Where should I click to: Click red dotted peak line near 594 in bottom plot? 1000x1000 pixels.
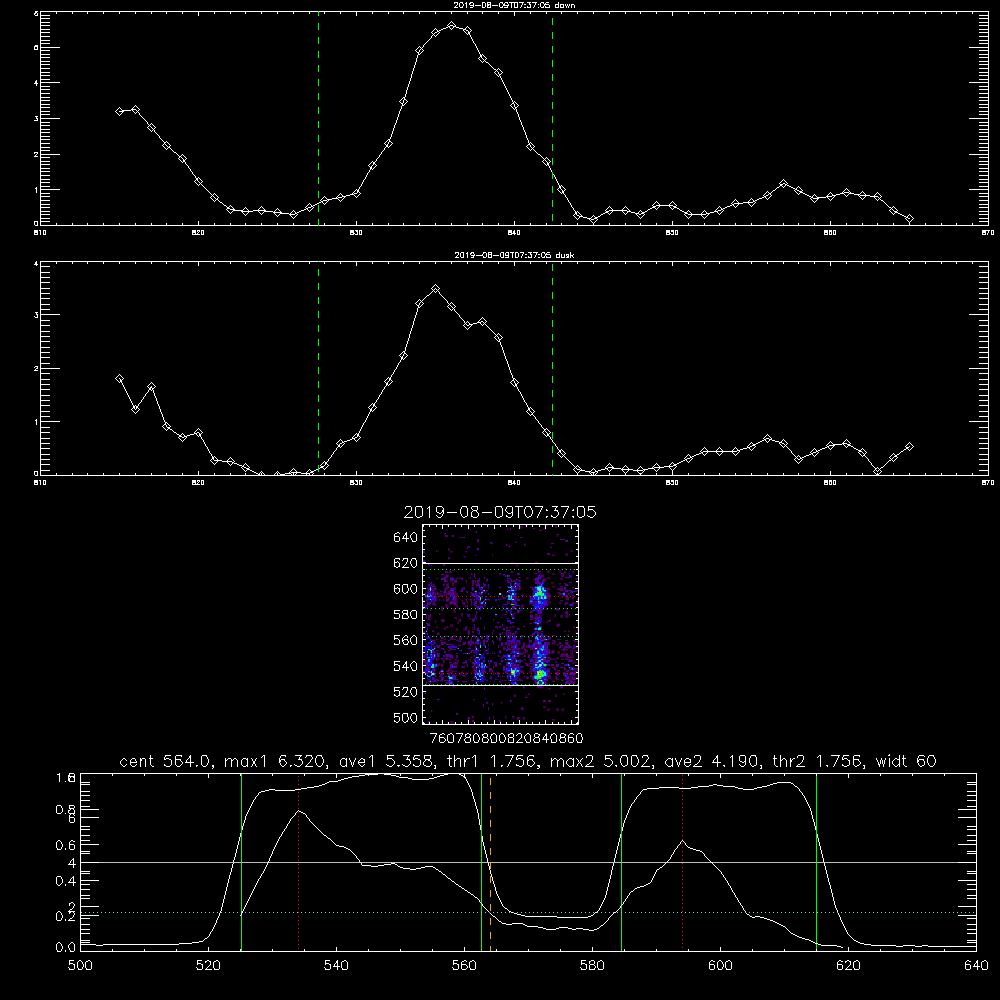[x=682, y=863]
